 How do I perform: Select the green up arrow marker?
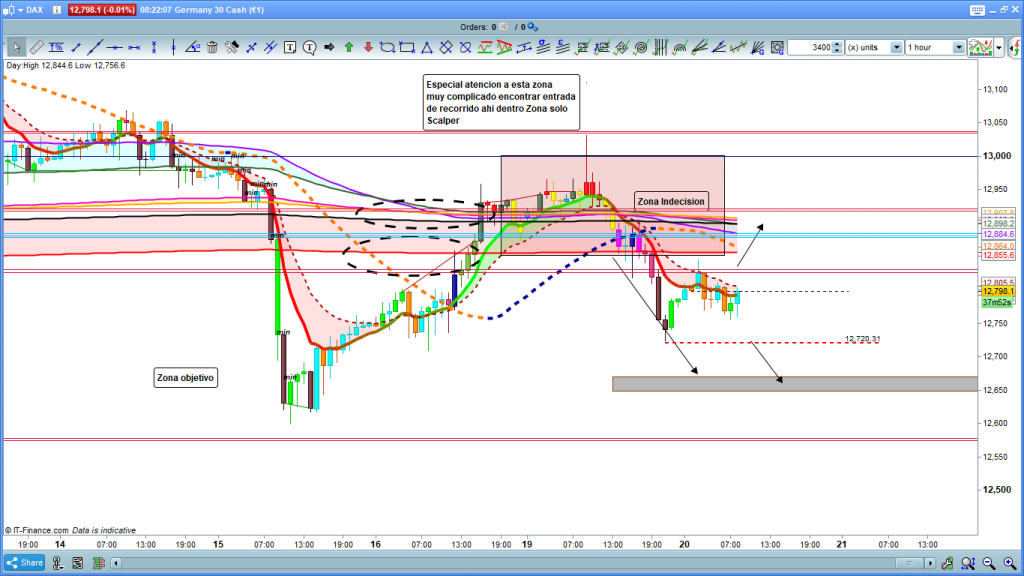click(348, 47)
